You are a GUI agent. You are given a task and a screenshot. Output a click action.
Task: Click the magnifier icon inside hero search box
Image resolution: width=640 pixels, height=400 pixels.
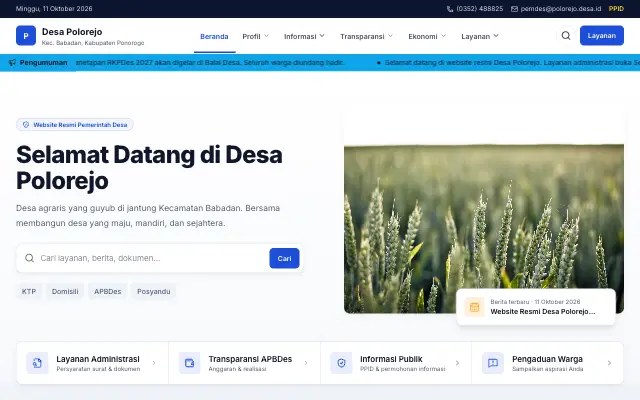click(x=29, y=258)
